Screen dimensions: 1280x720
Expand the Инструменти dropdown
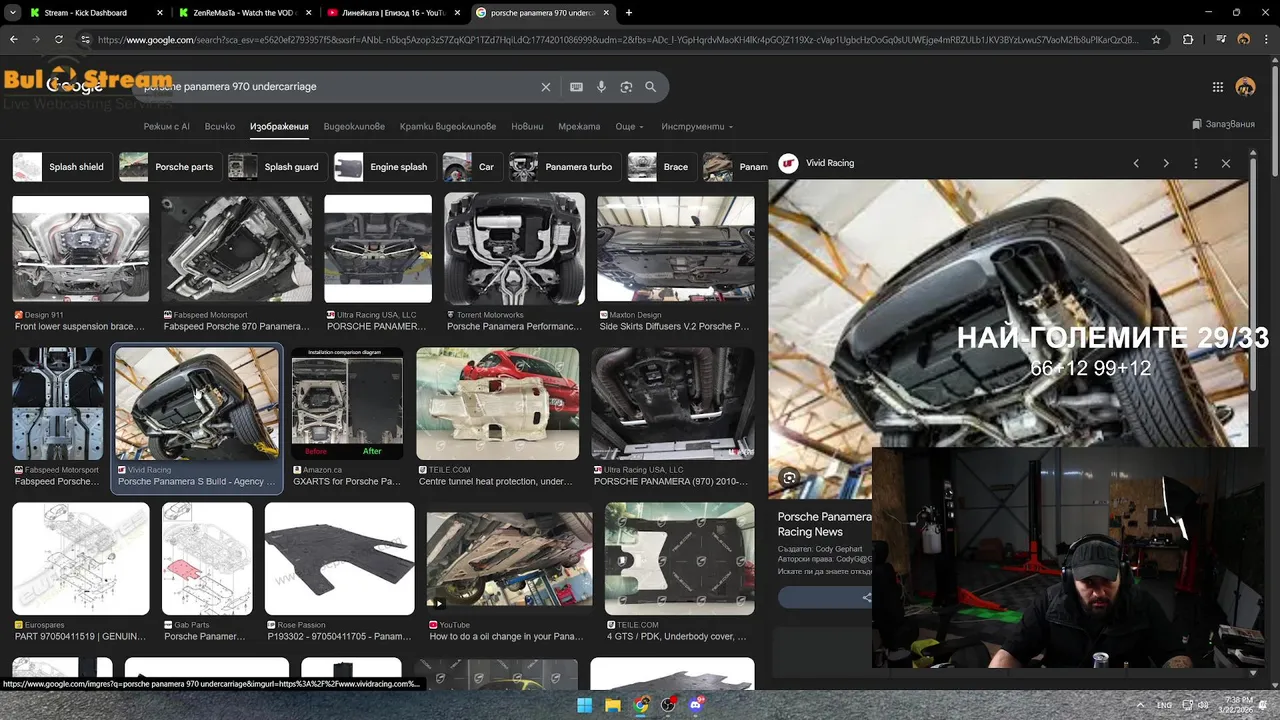(697, 127)
